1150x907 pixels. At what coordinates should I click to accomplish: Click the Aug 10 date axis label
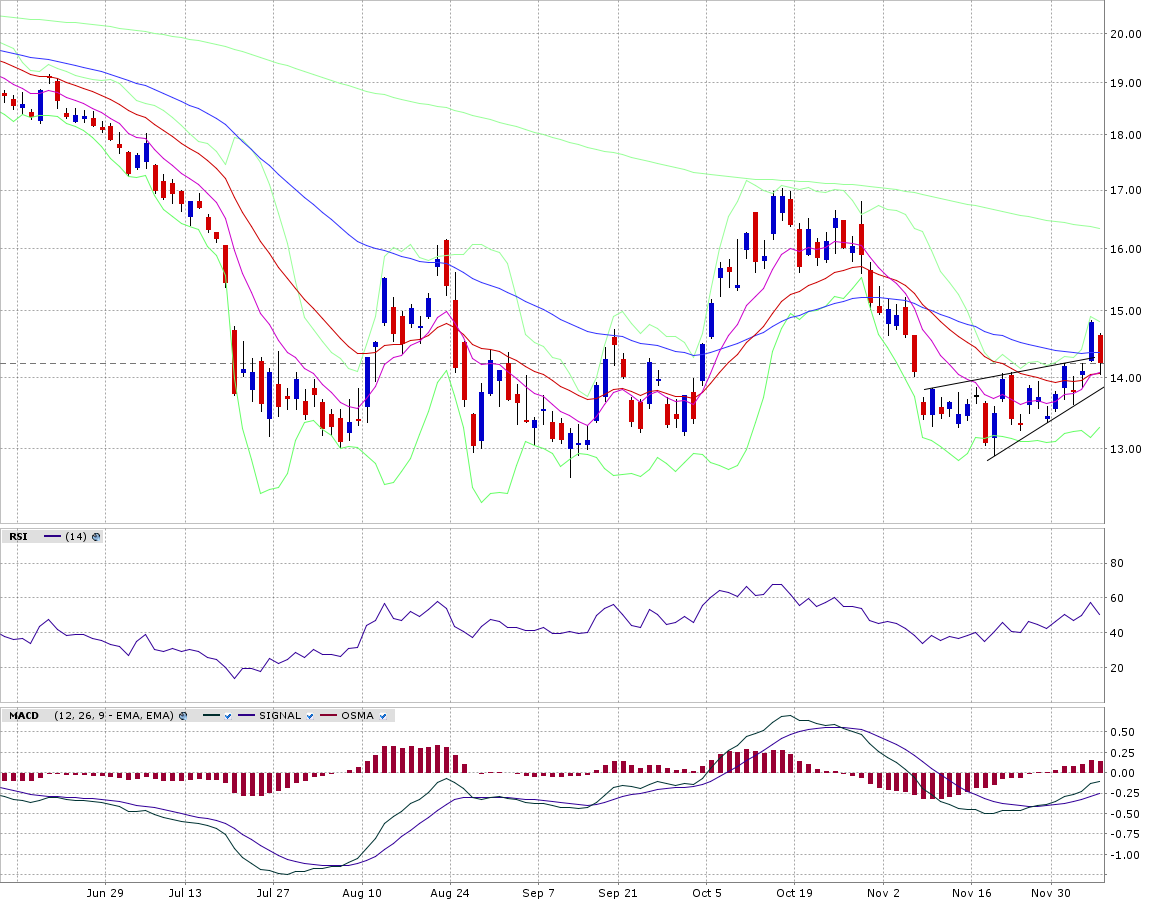tap(362, 893)
